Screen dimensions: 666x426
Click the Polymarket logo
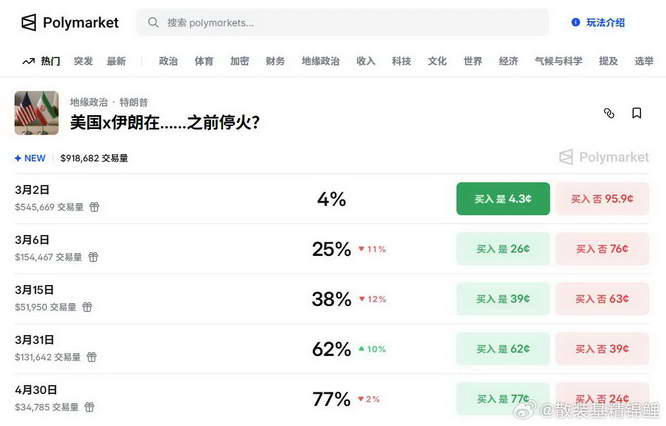coord(69,22)
